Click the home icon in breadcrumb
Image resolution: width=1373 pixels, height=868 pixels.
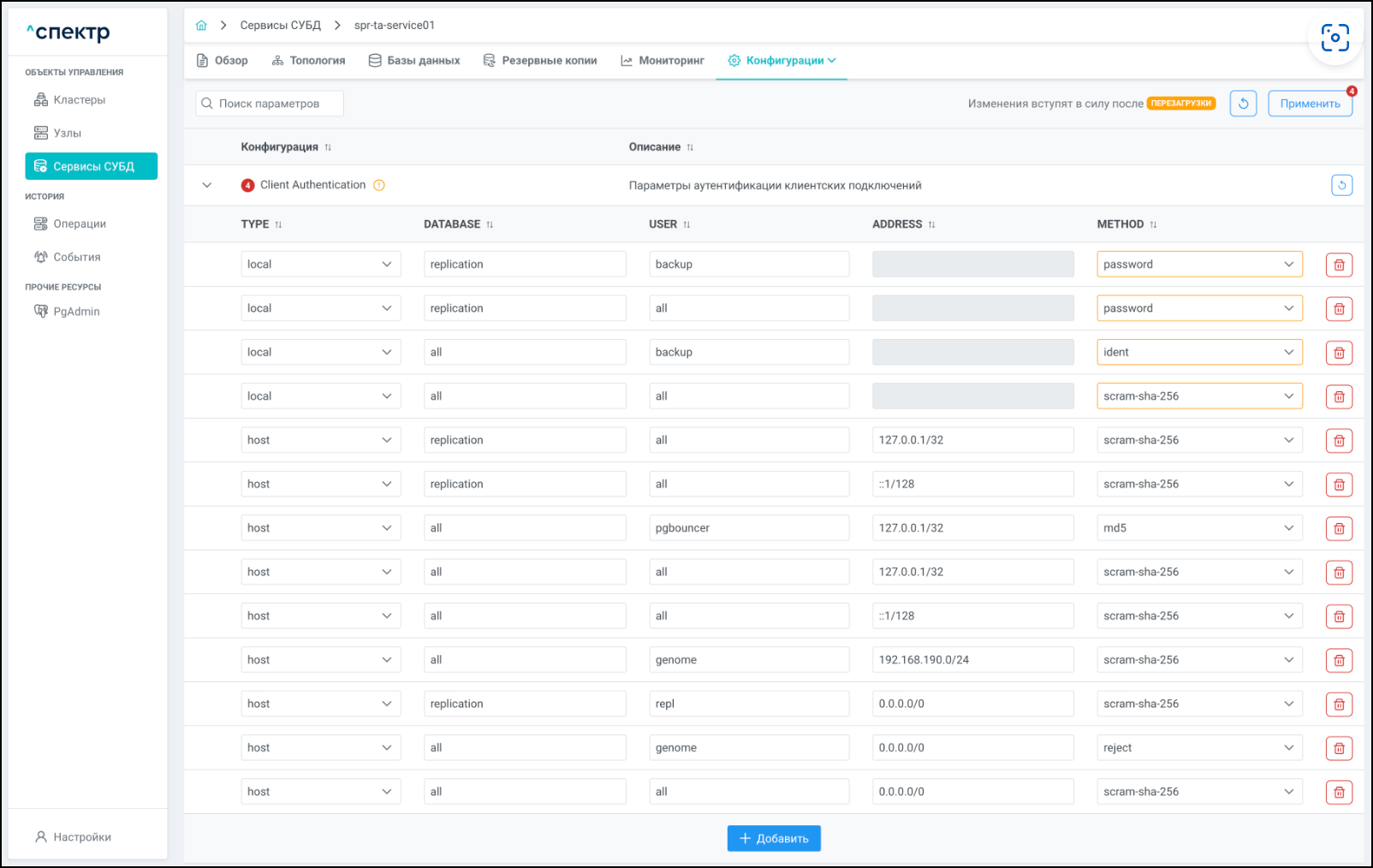[201, 26]
